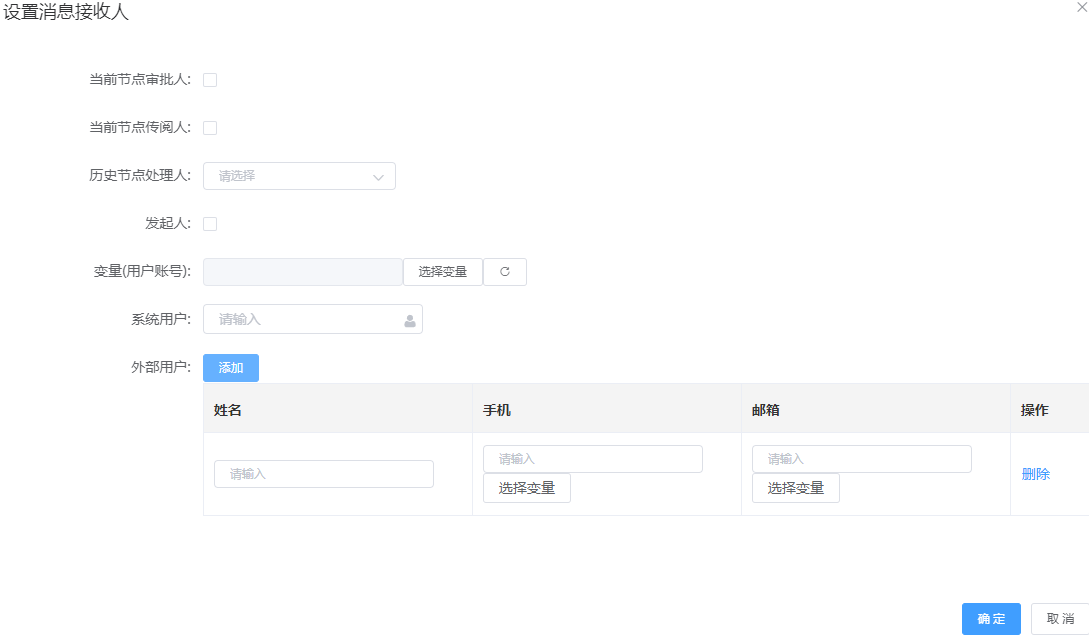Enable the 当前节点审批人 checkbox
Screen dimensions: 1089x636
tap(210, 80)
